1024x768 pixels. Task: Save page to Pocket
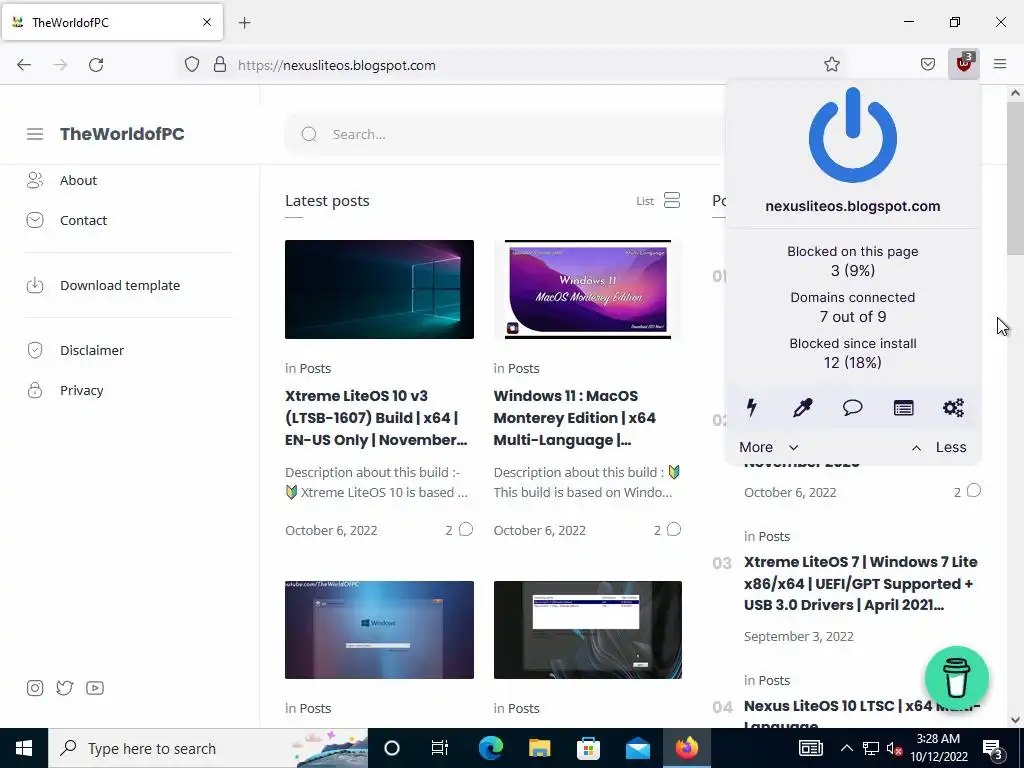tap(927, 64)
